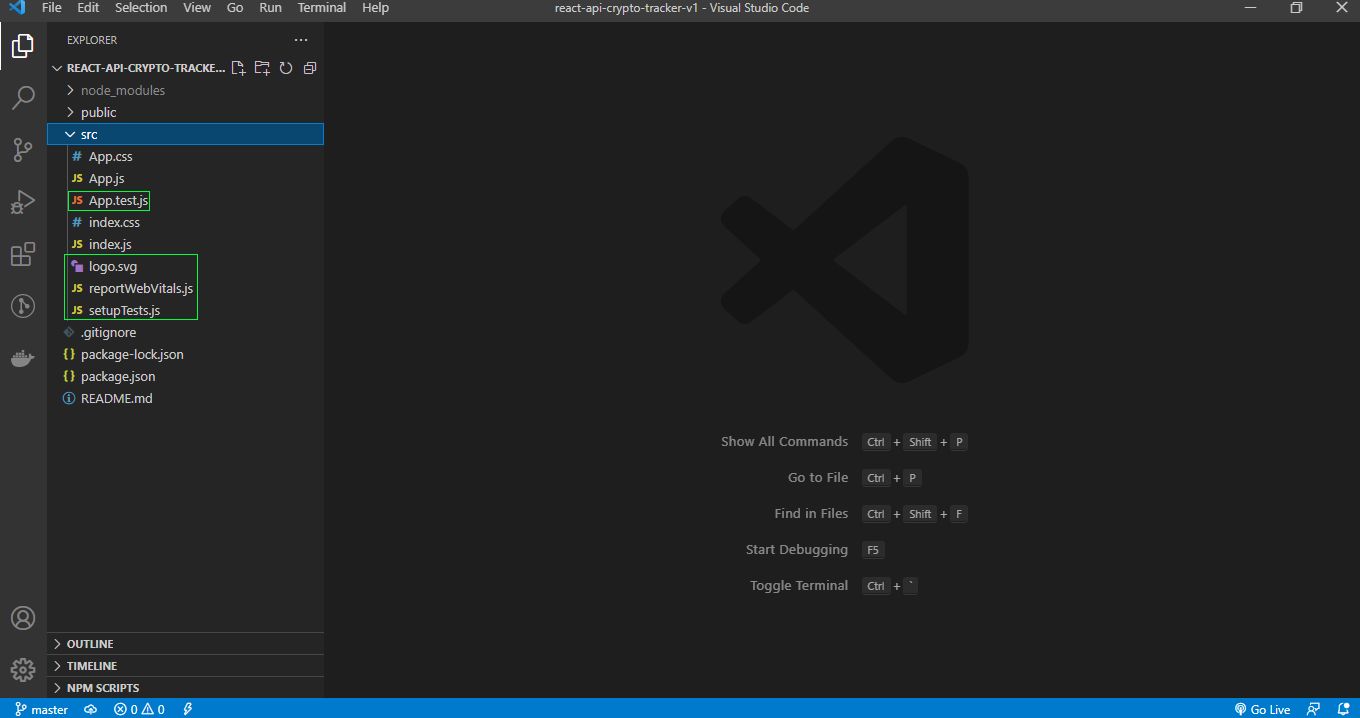Open the Extensions view
The image size is (1360, 718).
[22, 254]
